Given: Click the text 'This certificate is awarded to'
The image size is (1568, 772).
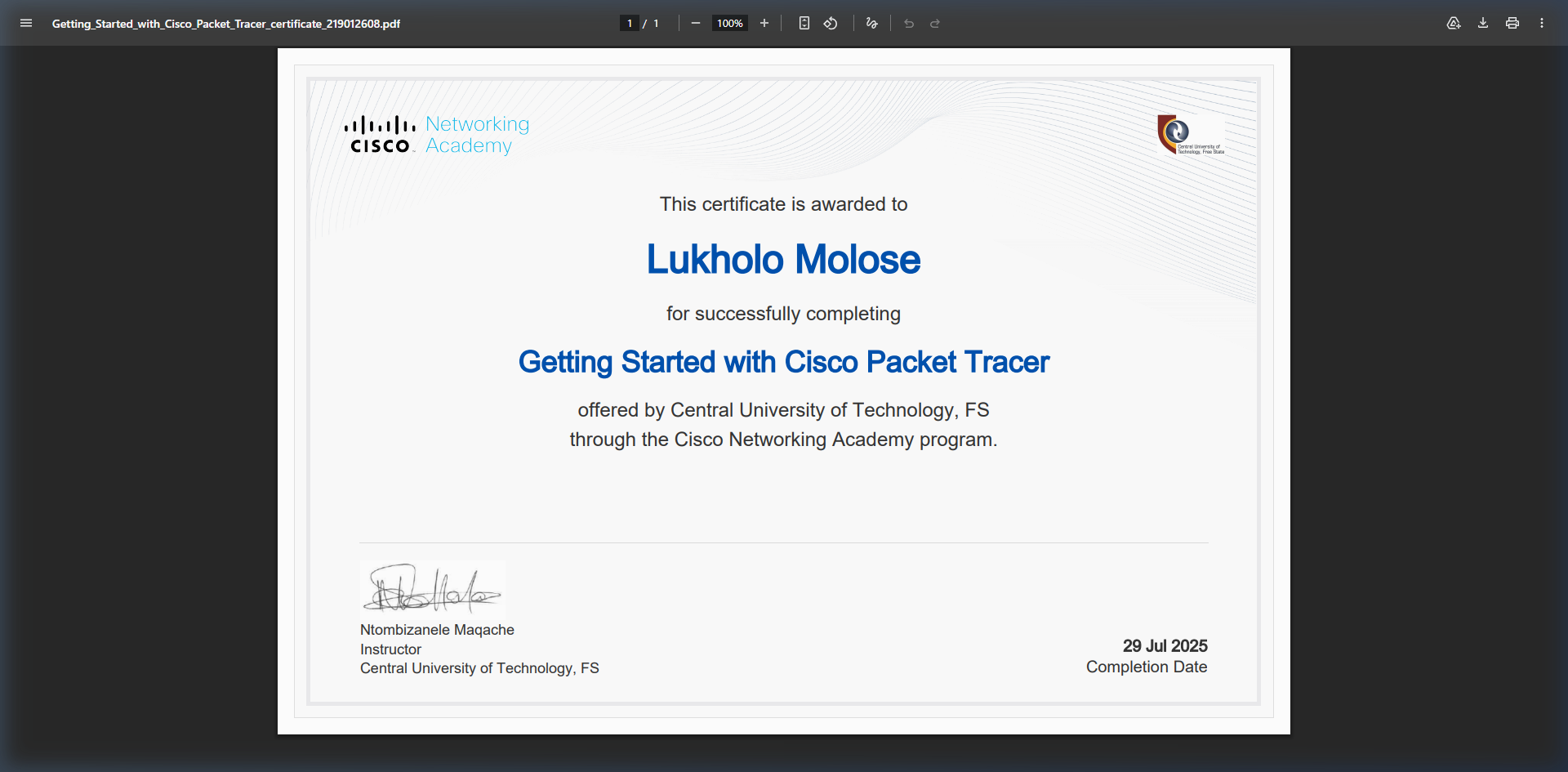Looking at the screenshot, I should (x=784, y=204).
